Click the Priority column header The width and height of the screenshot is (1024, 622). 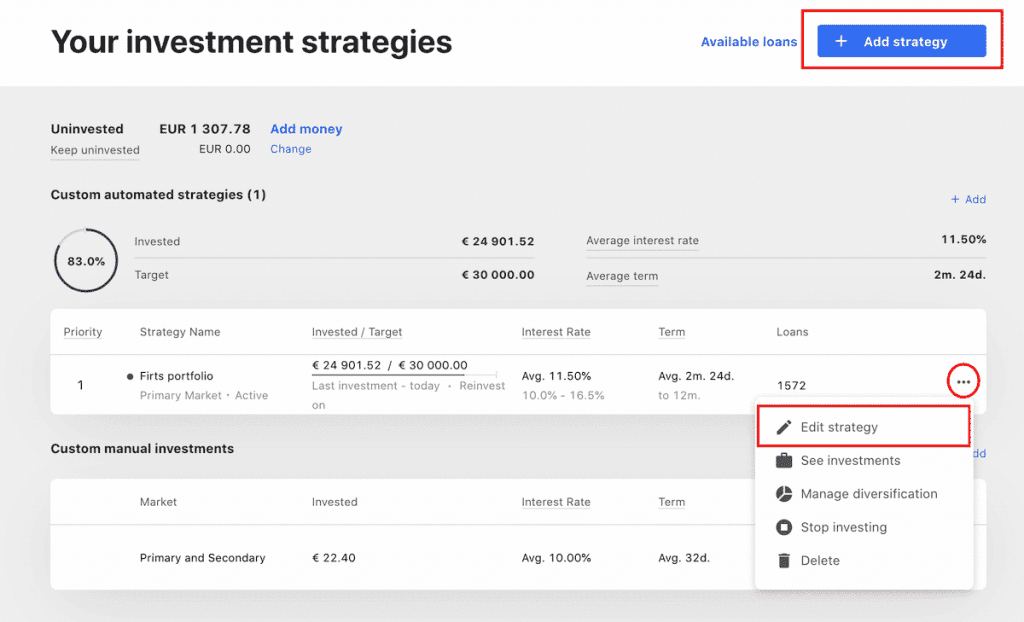tap(82, 332)
